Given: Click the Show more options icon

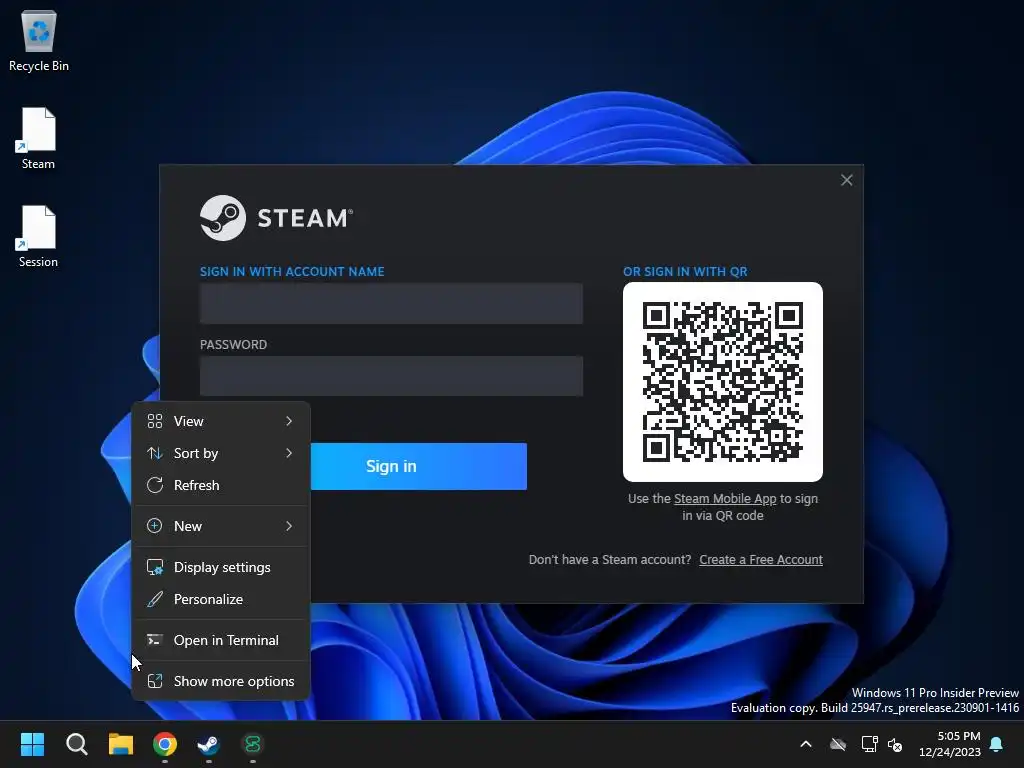Looking at the screenshot, I should pyautogui.click(x=155, y=681).
